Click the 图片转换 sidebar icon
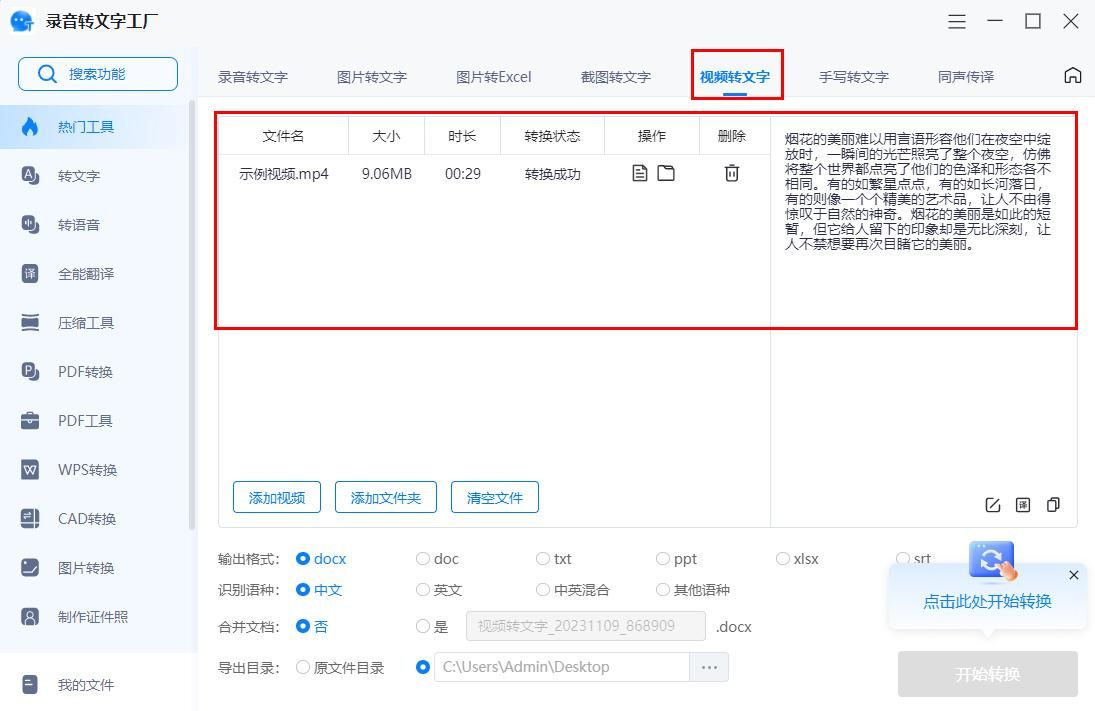 click(30, 567)
